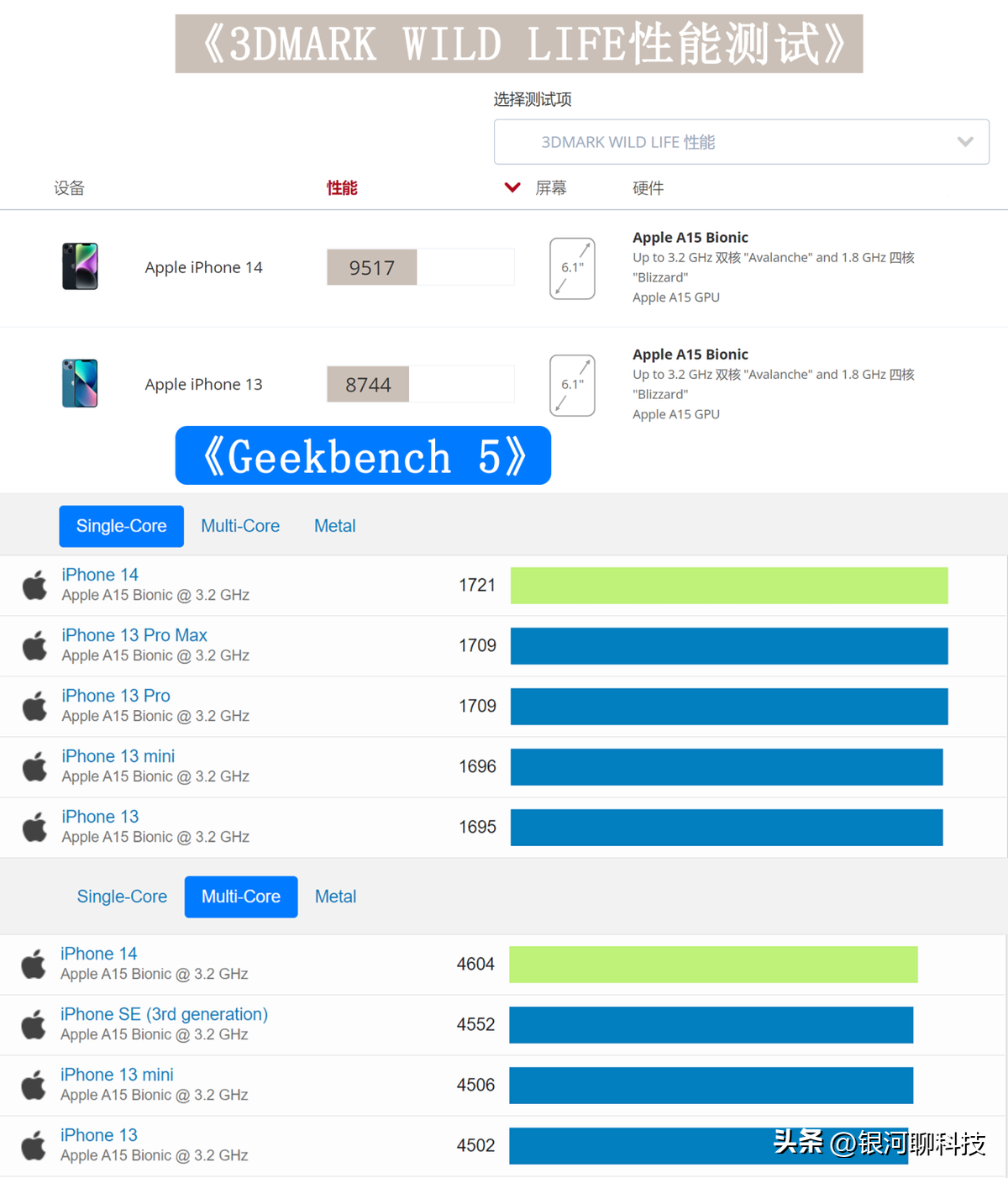Click the 1709 score in the iPhone 13 Pro row
Image resolution: width=1008 pixels, height=1178 pixels.
(x=477, y=706)
